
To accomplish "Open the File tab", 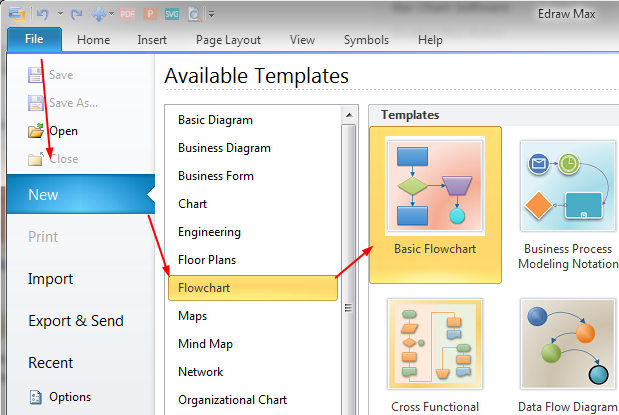I will coord(34,39).
